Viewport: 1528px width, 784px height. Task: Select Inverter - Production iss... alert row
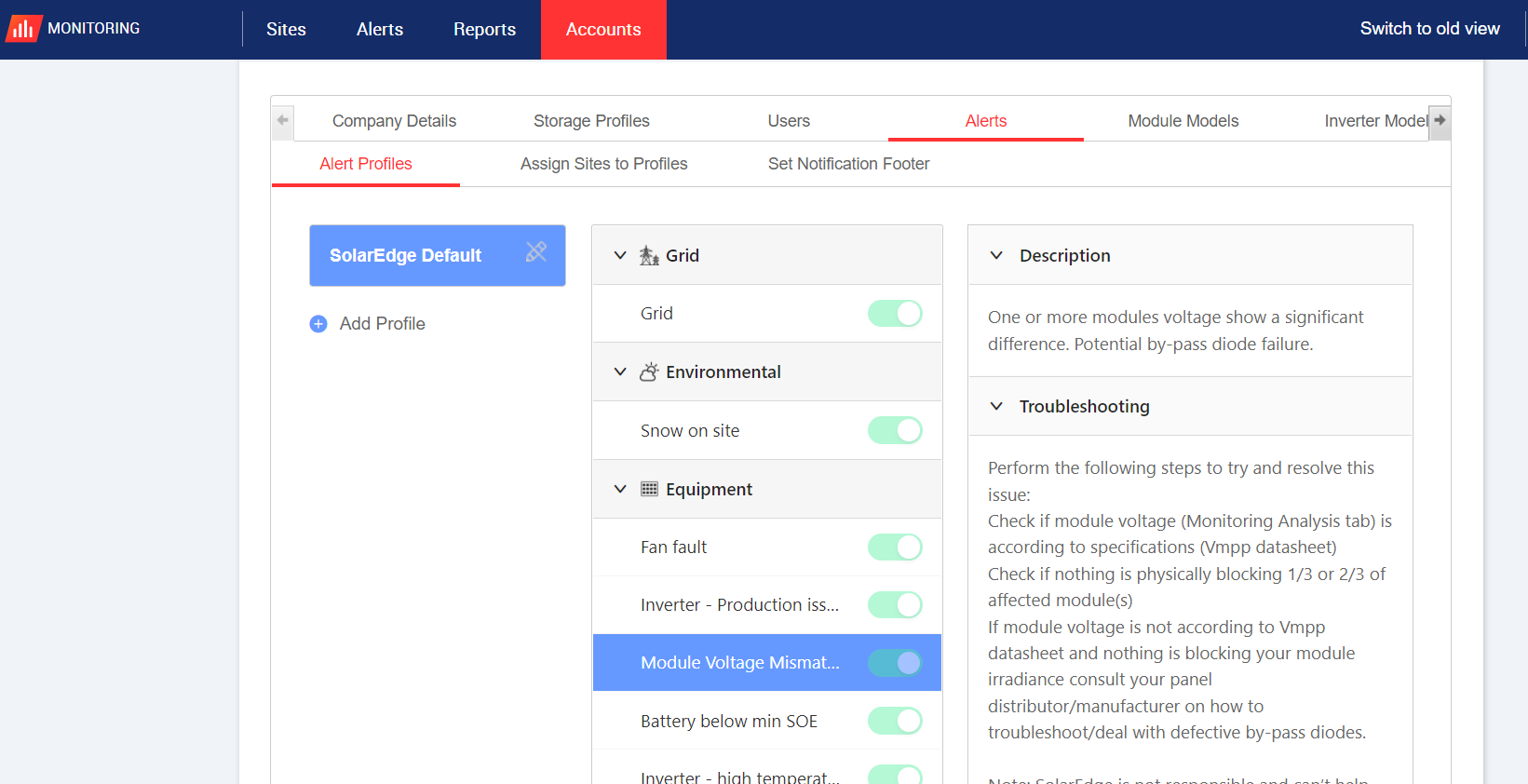(x=767, y=605)
